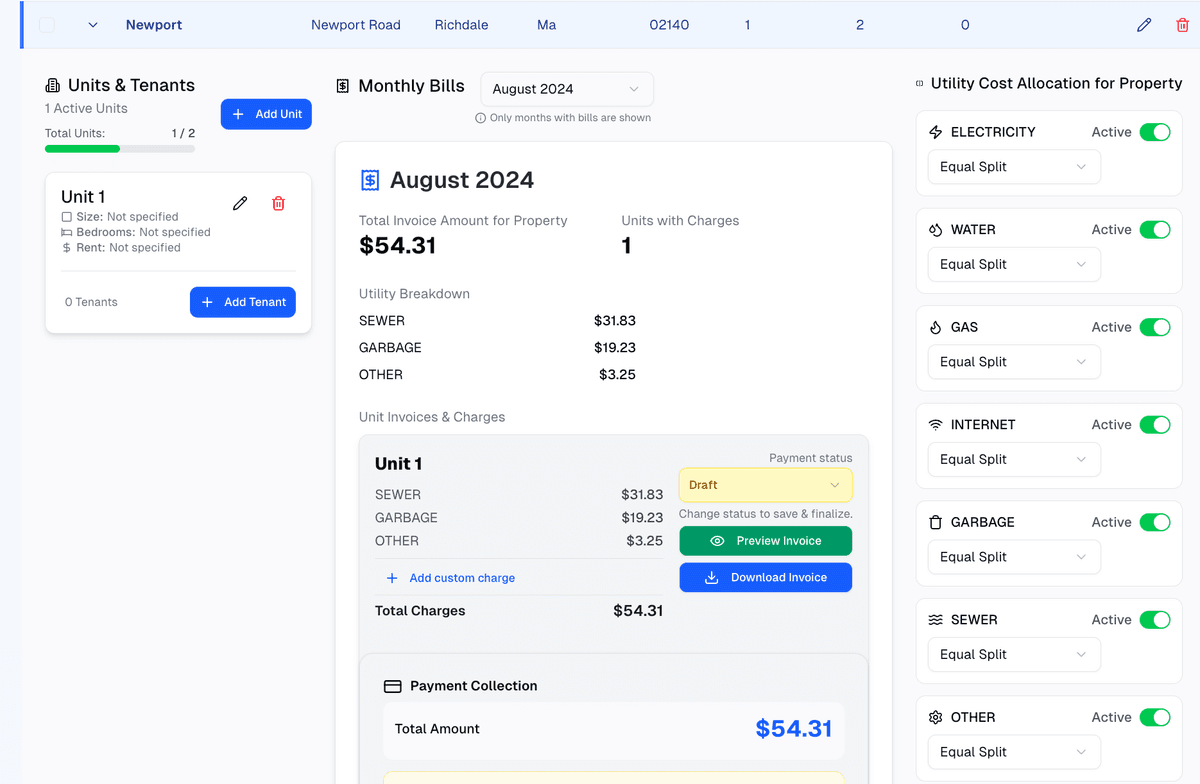Click the gear icon for Other utility
The image size is (1200, 784).
936,717
